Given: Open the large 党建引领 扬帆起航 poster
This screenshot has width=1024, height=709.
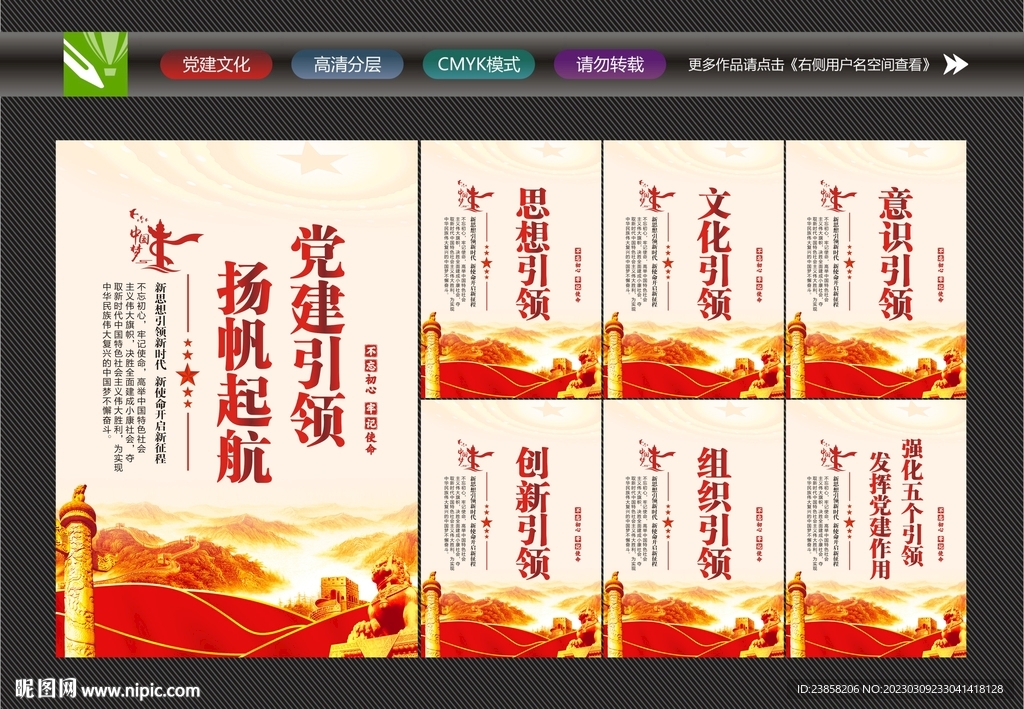Looking at the screenshot, I should [236, 399].
